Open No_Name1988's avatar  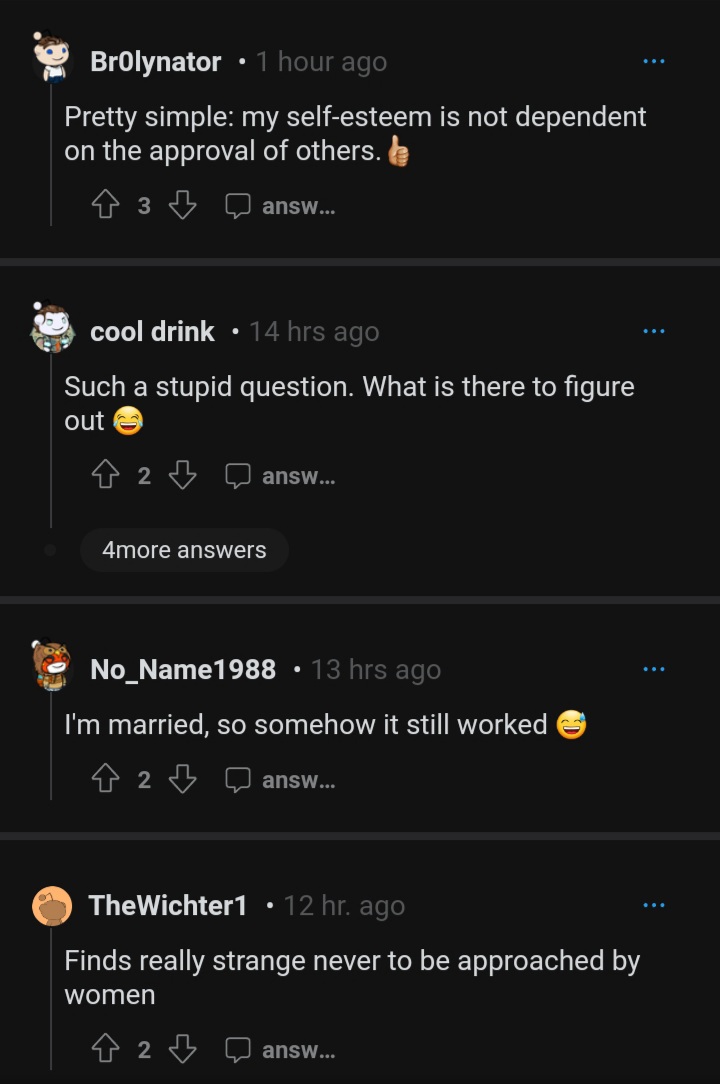pyautogui.click(x=52, y=665)
